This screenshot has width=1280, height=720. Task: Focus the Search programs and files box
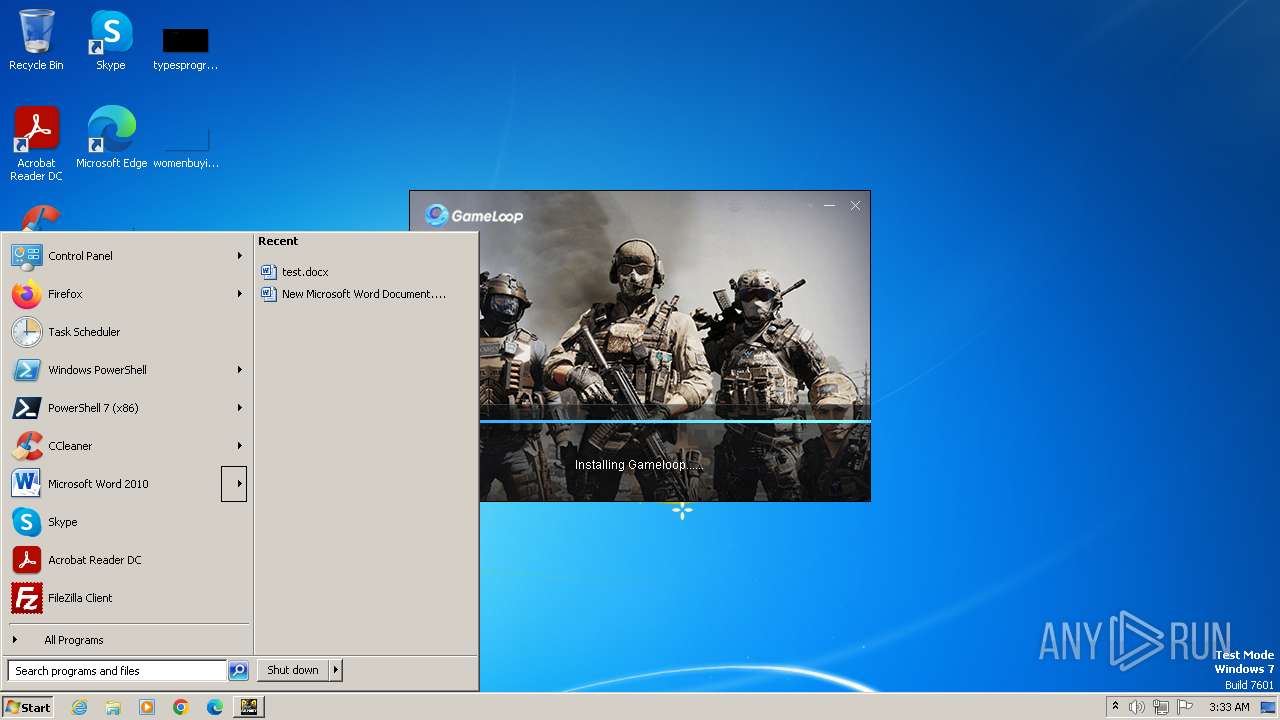pyautogui.click(x=117, y=671)
